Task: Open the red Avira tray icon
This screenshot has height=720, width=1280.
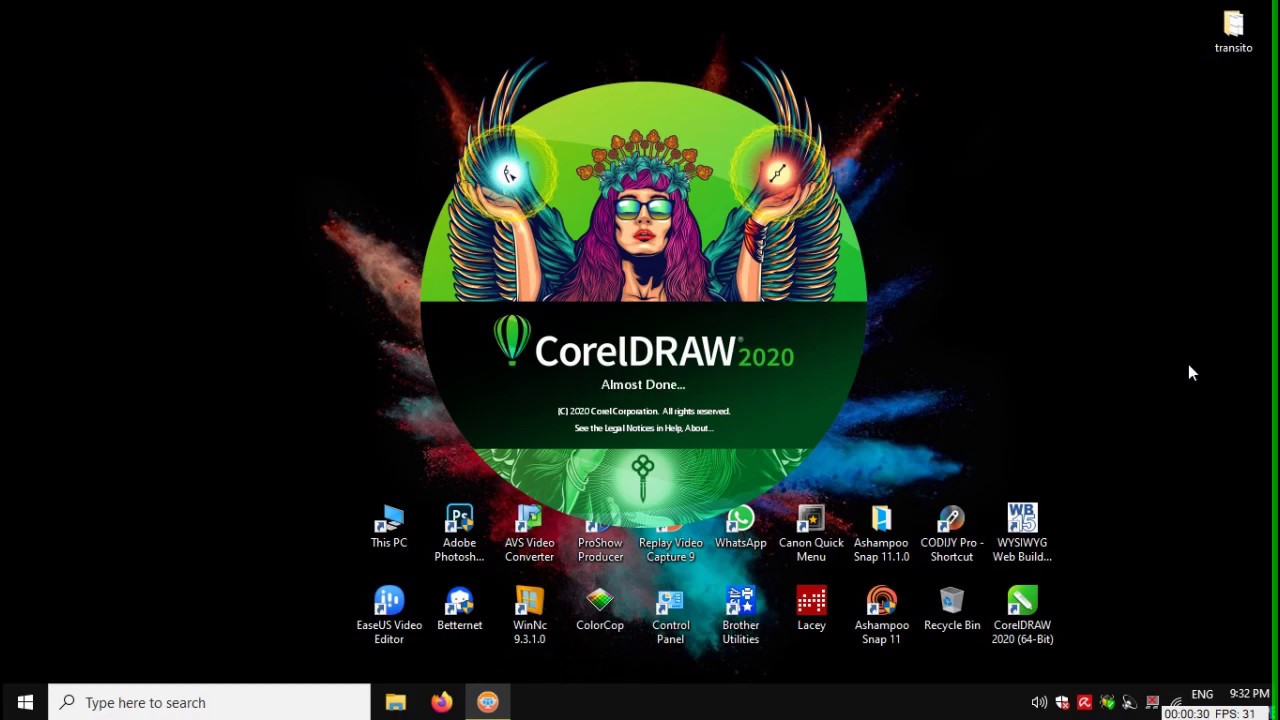Action: pos(1084,702)
